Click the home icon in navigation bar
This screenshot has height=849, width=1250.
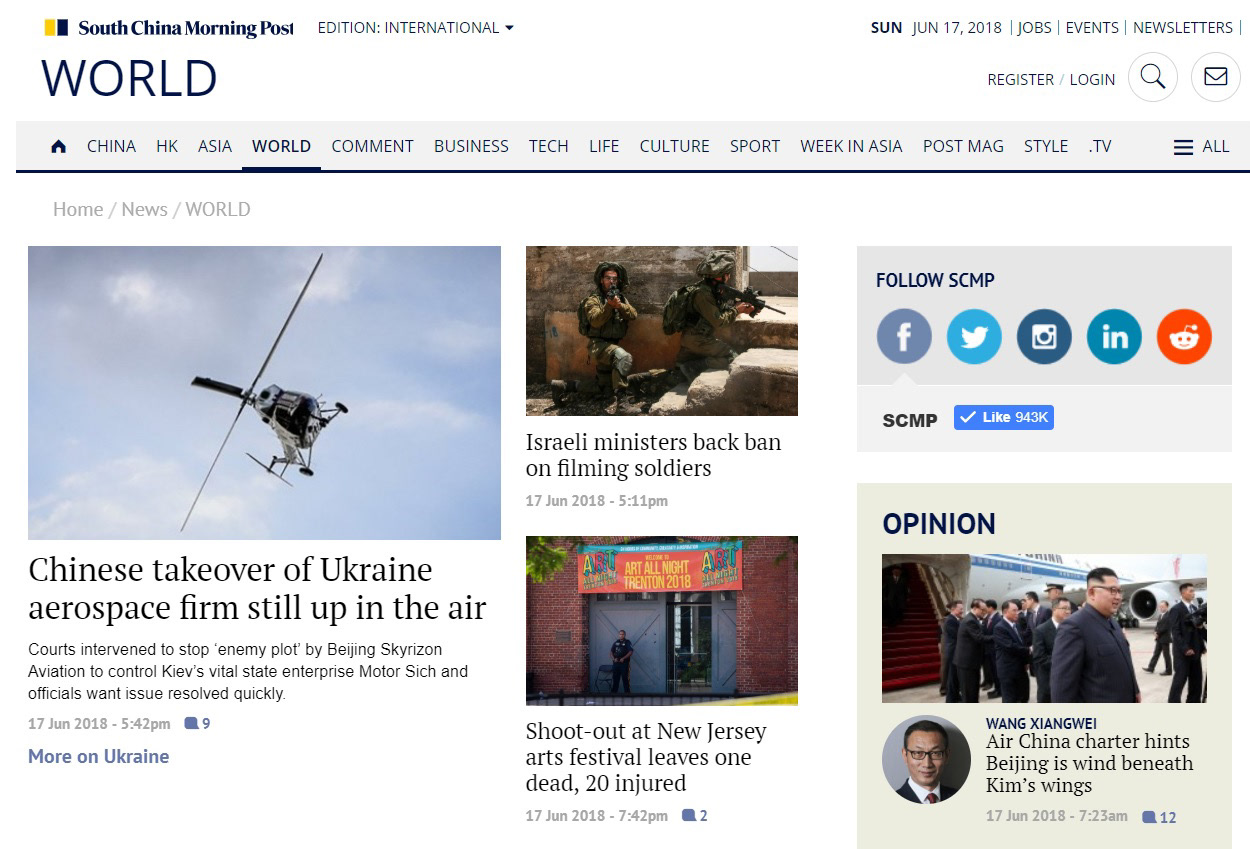(x=58, y=146)
